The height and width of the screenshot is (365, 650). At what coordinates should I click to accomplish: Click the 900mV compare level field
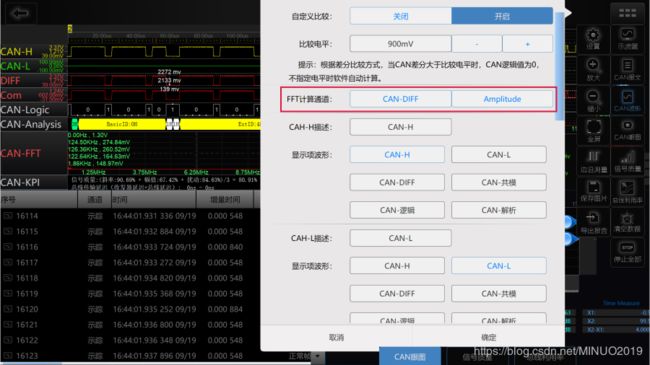coord(400,44)
